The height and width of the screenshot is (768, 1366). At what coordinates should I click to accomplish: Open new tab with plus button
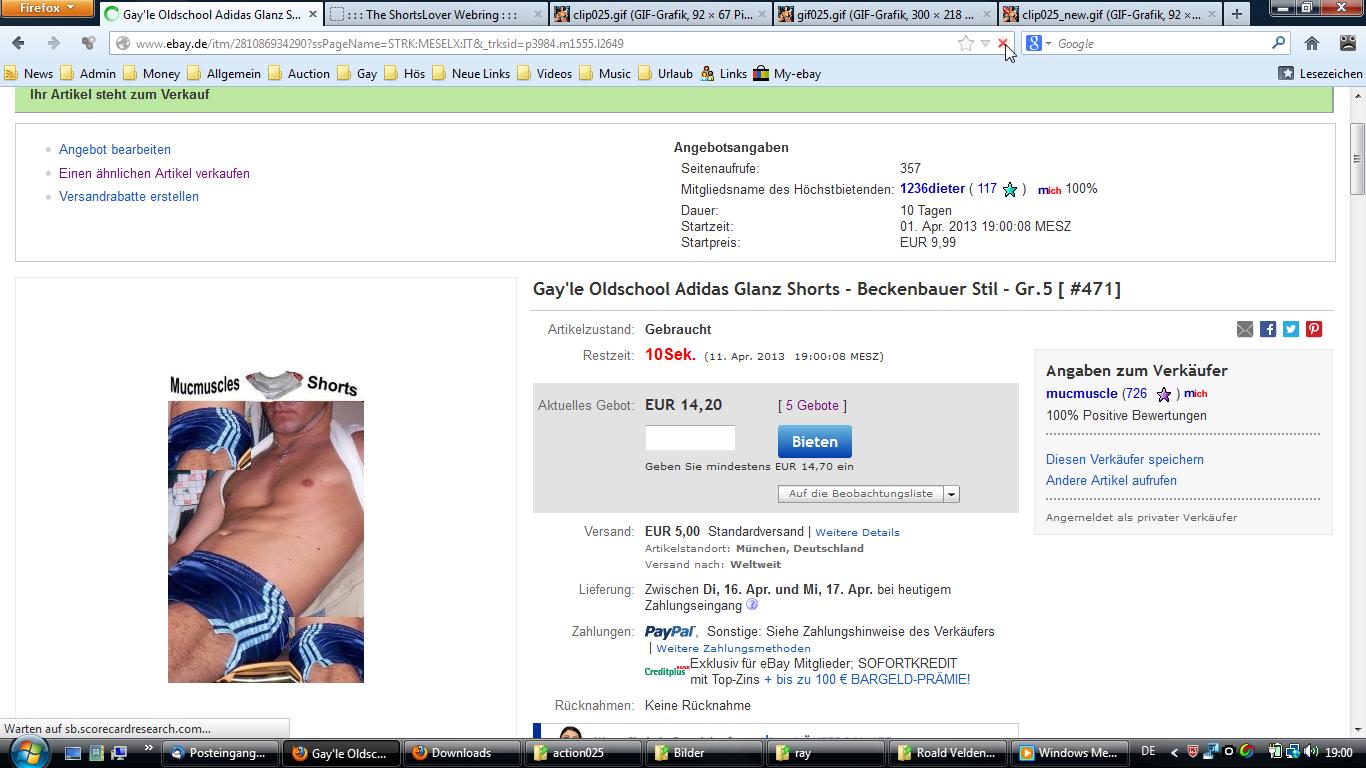[1237, 14]
